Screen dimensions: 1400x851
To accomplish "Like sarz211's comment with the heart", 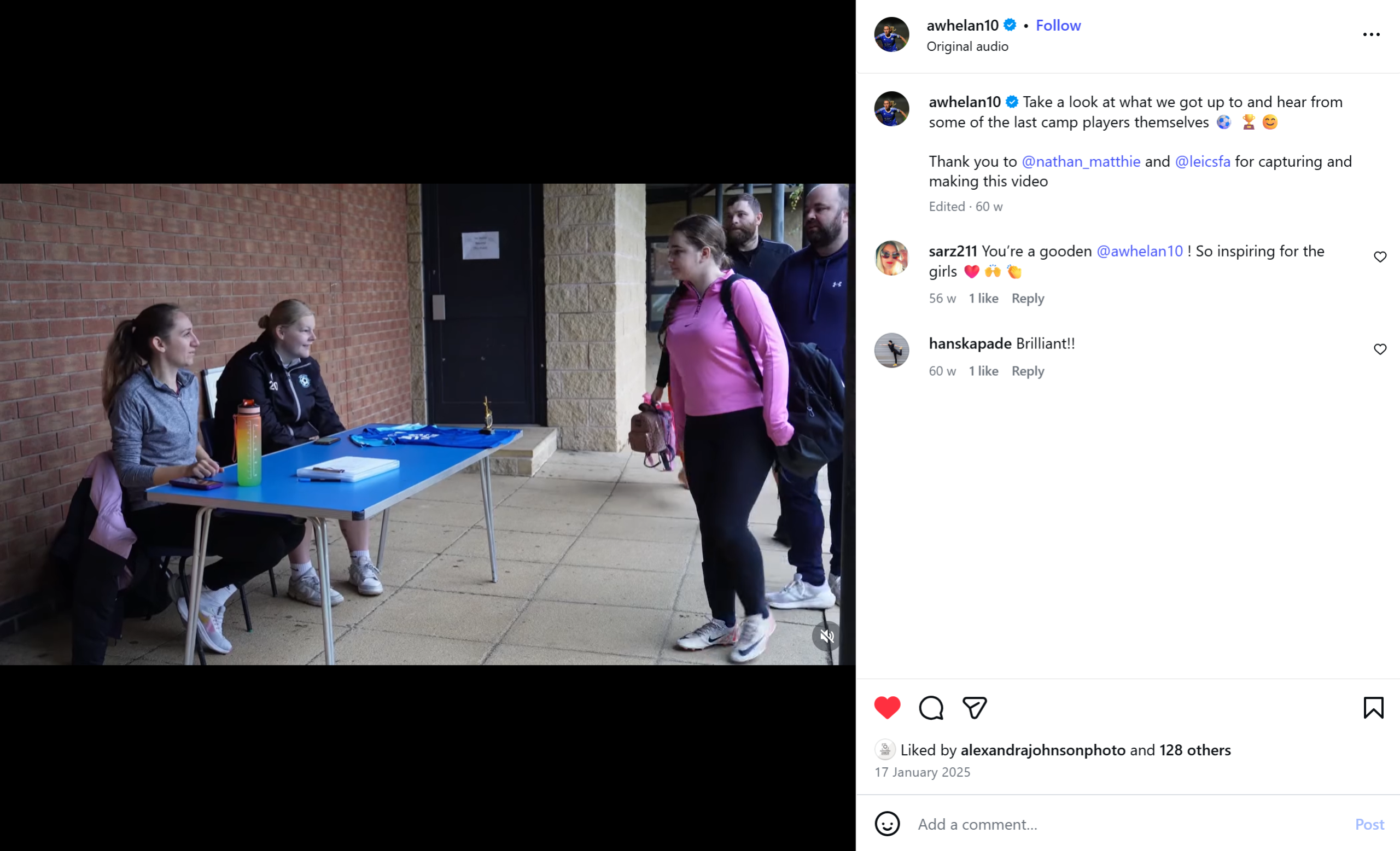I will click(x=1380, y=257).
